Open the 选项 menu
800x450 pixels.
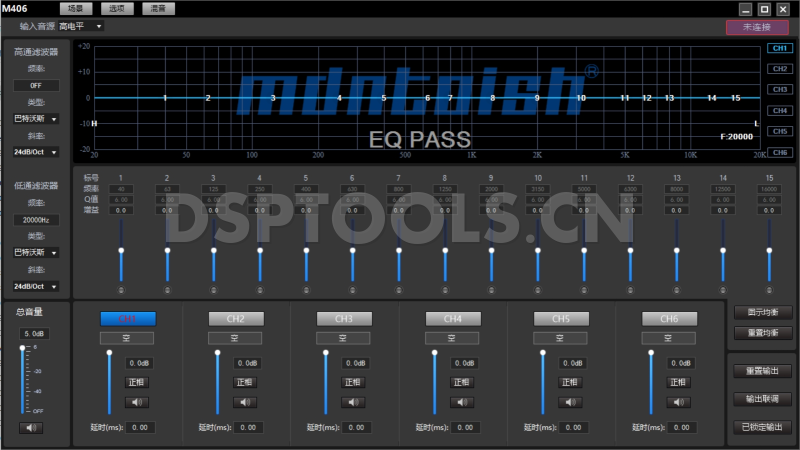(116, 8)
